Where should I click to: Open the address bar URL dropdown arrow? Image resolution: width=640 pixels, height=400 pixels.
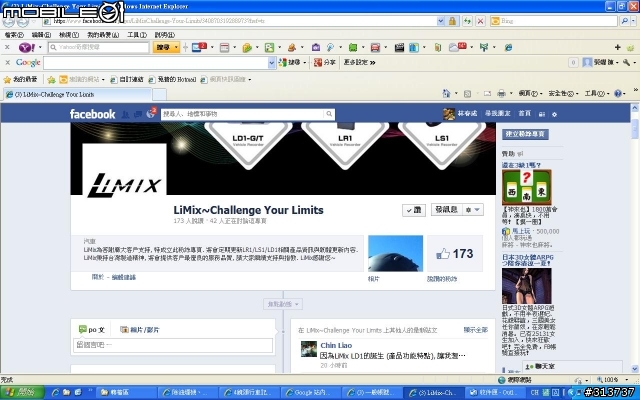coord(441,21)
